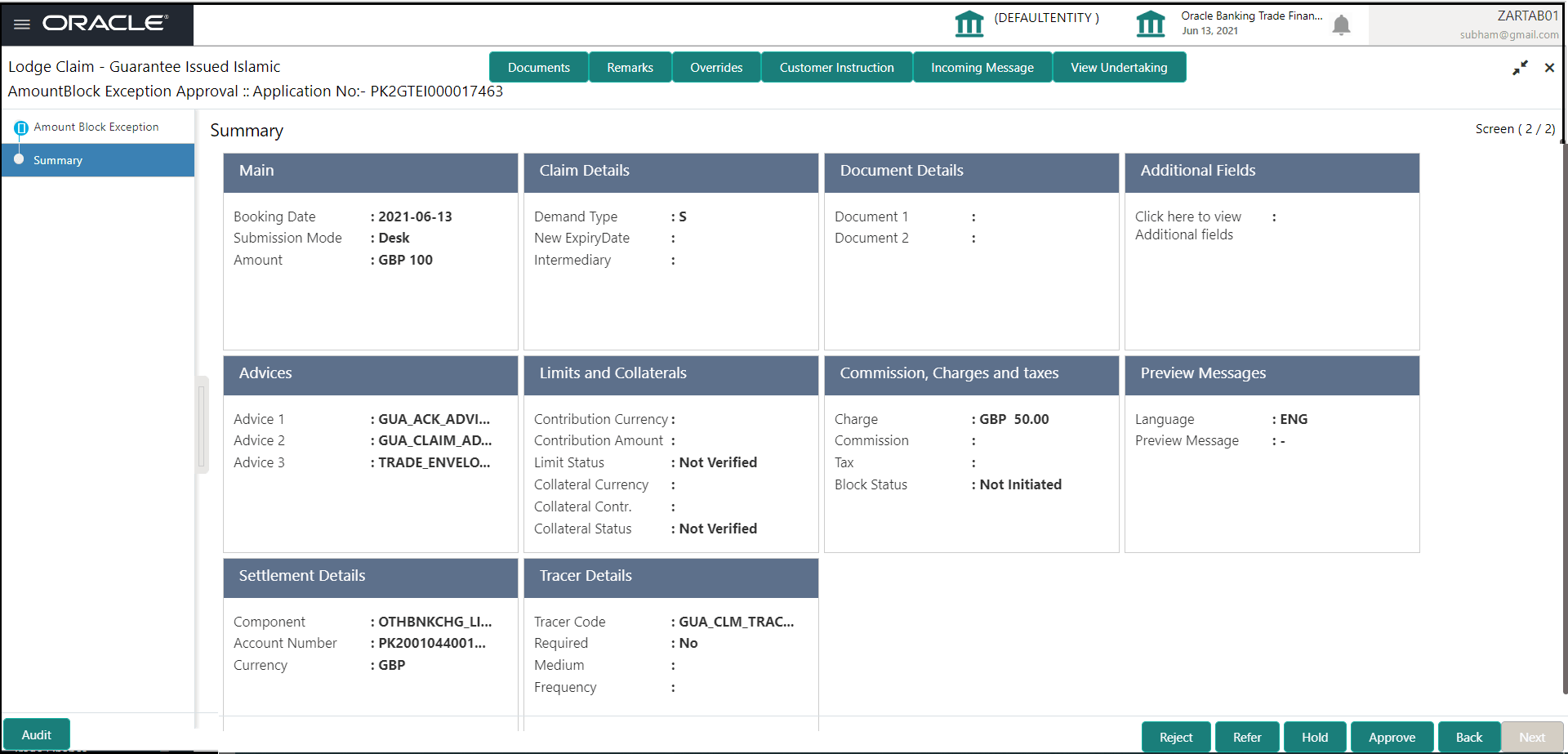This screenshot has height=754, width=1568.
Task: Select Summary in the left sidebar
Action: pos(58,160)
